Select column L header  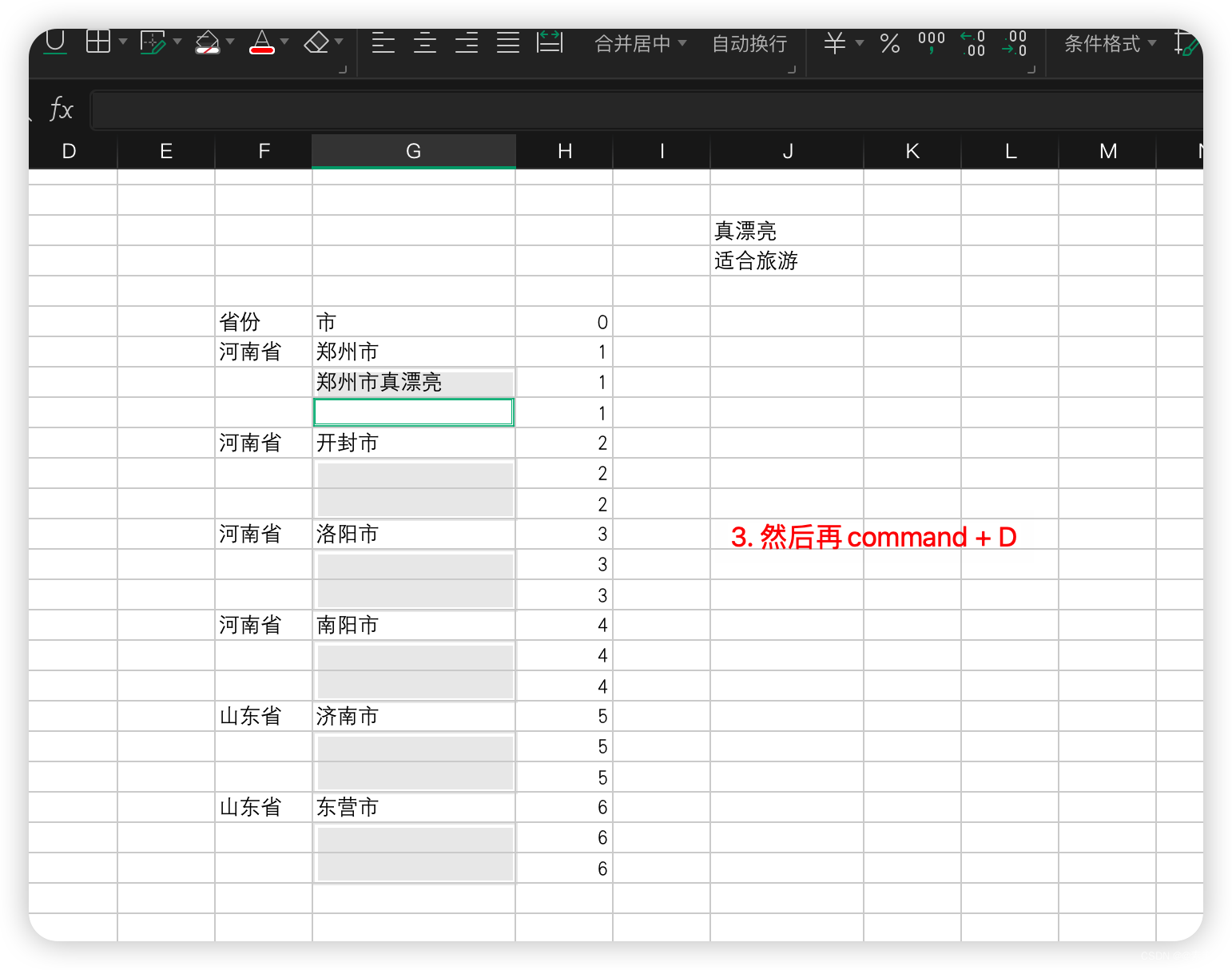[1010, 151]
